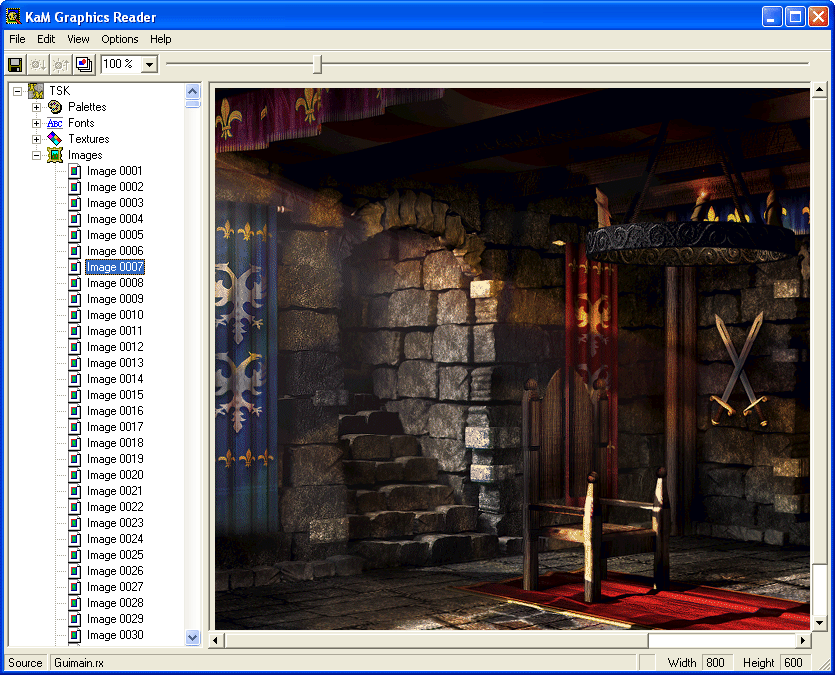This screenshot has height=675, width=835.
Task: Collapse the Images tree node
Action: point(37,155)
